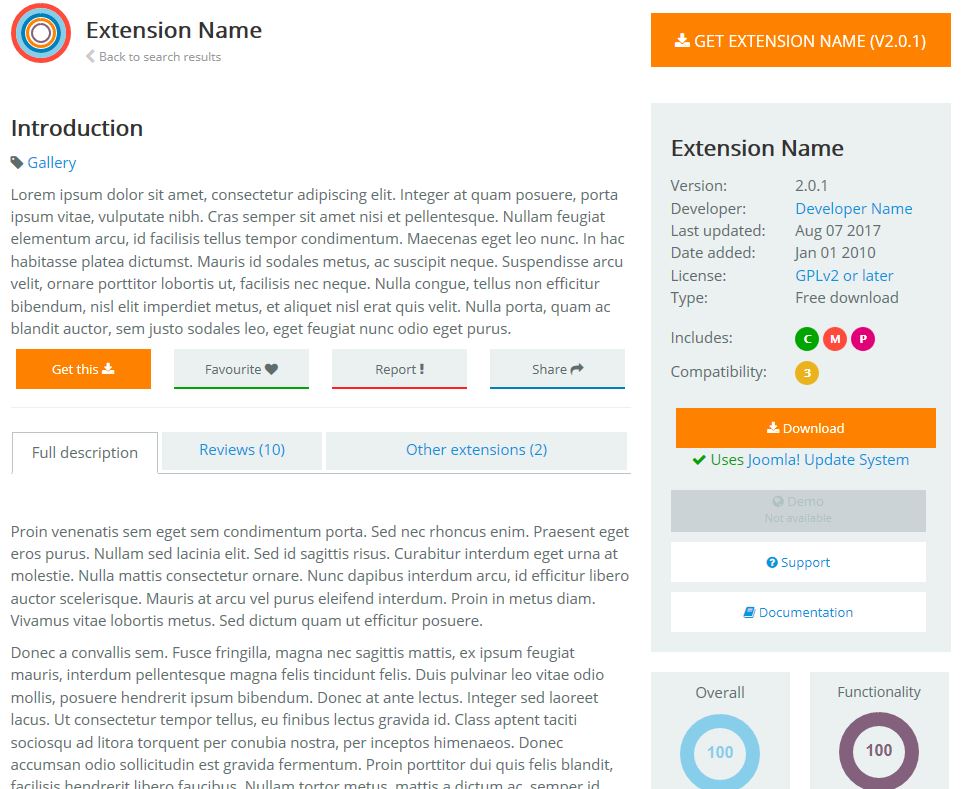Report this extension

(399, 369)
